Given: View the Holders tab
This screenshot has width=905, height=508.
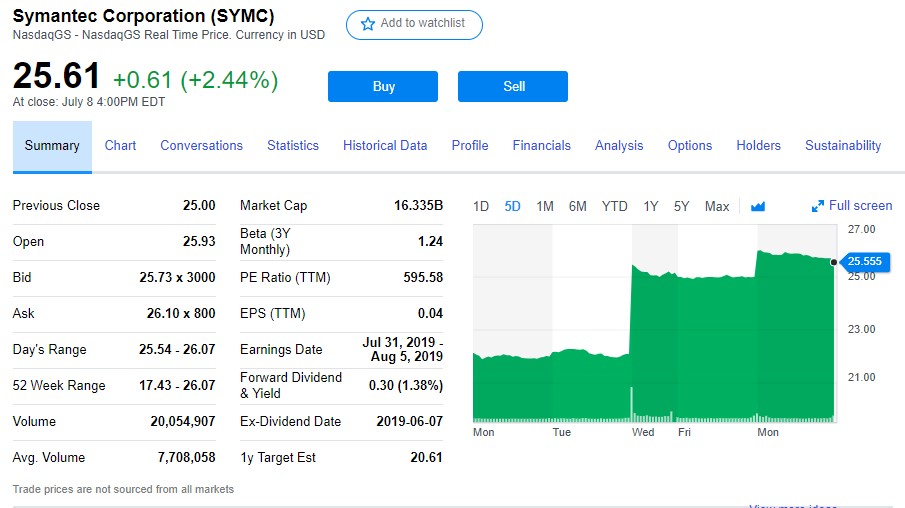Looking at the screenshot, I should (x=758, y=145).
